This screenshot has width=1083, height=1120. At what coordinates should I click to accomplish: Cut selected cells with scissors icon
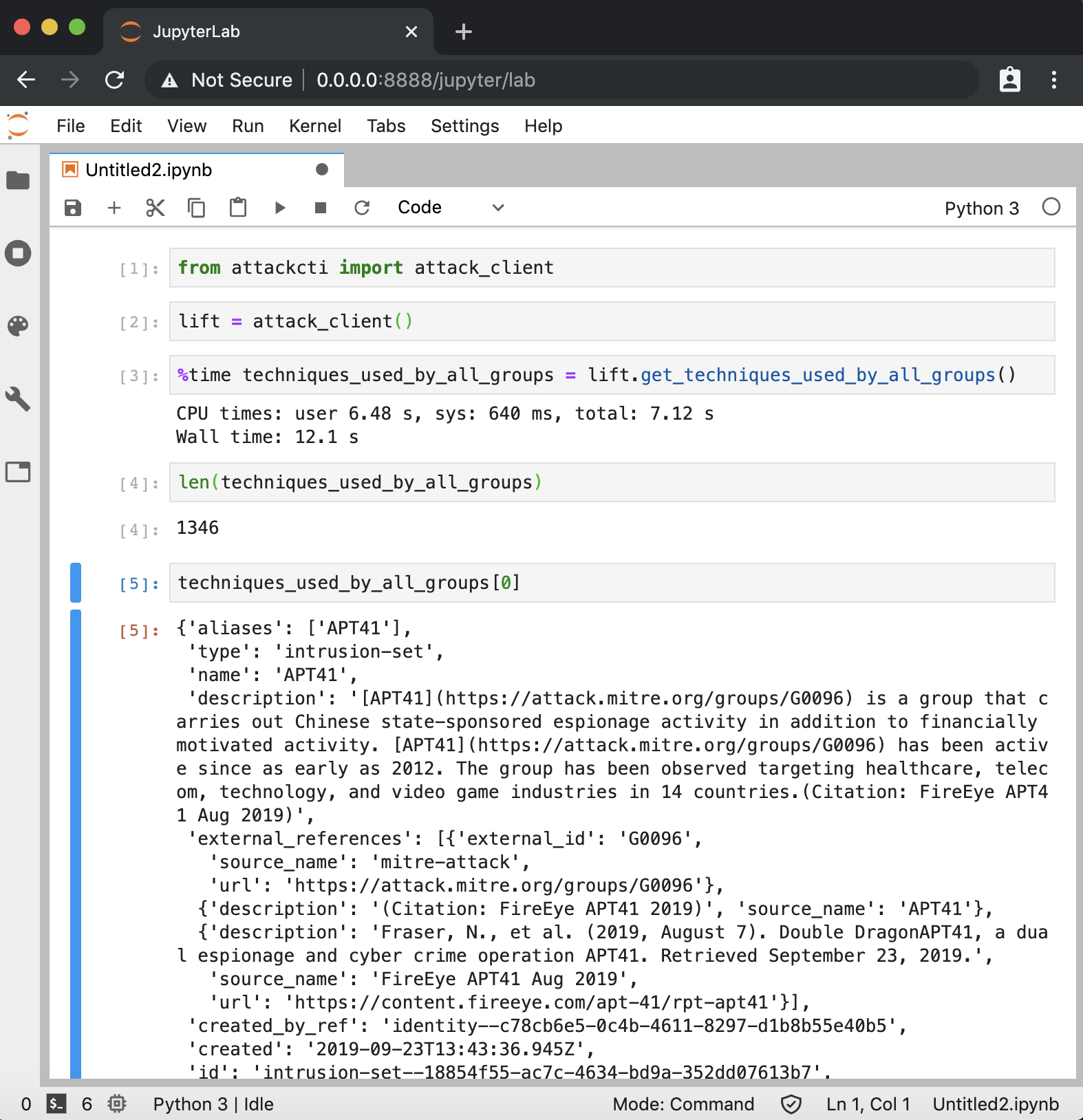pos(156,208)
